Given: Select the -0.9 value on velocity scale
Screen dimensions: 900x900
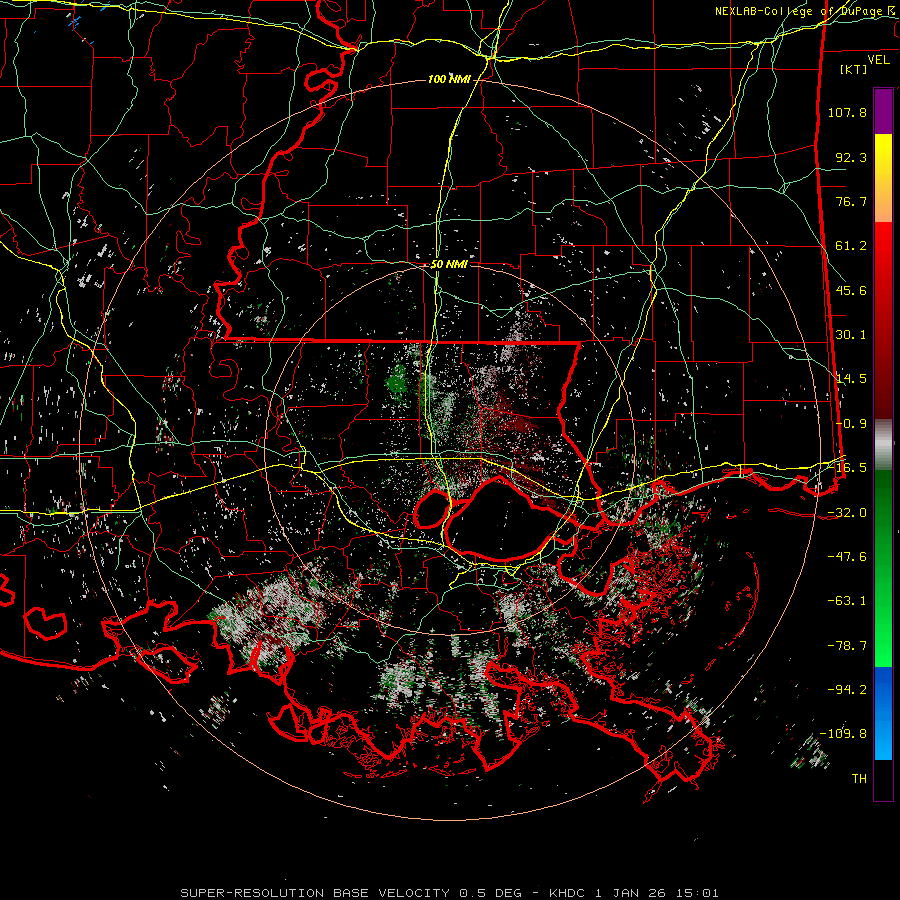Looking at the screenshot, I should point(851,424).
